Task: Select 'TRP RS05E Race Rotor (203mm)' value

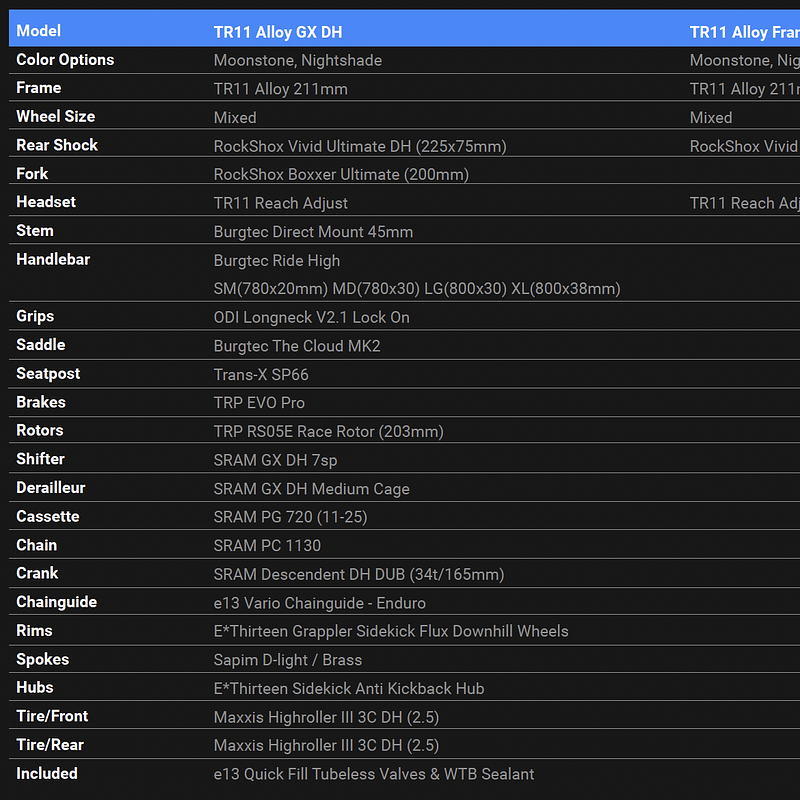Action: pyautogui.click(x=329, y=432)
